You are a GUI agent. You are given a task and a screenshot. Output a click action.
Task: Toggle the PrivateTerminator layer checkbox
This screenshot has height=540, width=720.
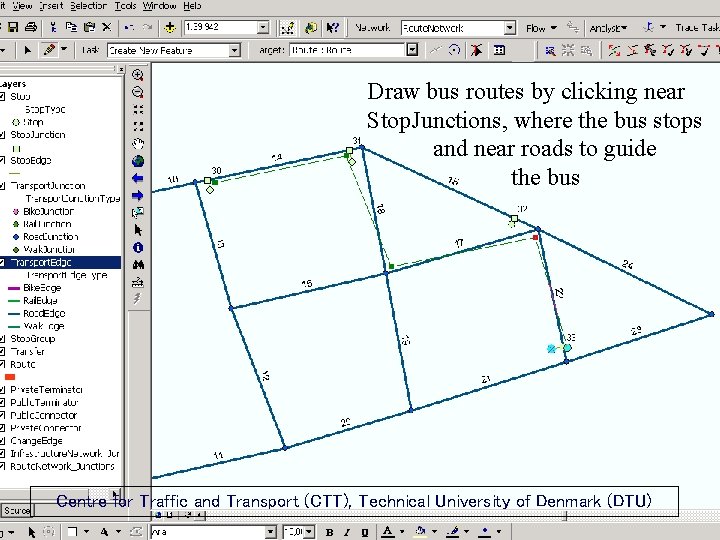[x=2, y=390]
